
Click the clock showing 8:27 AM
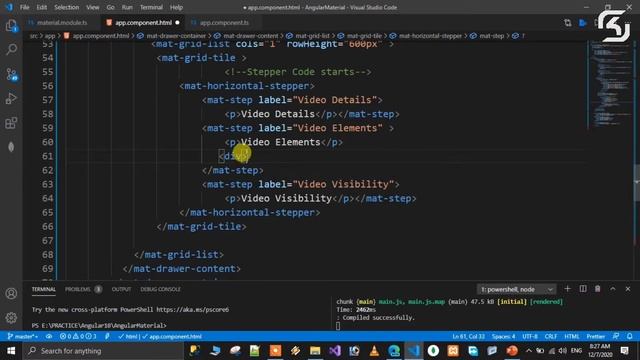tap(600, 351)
